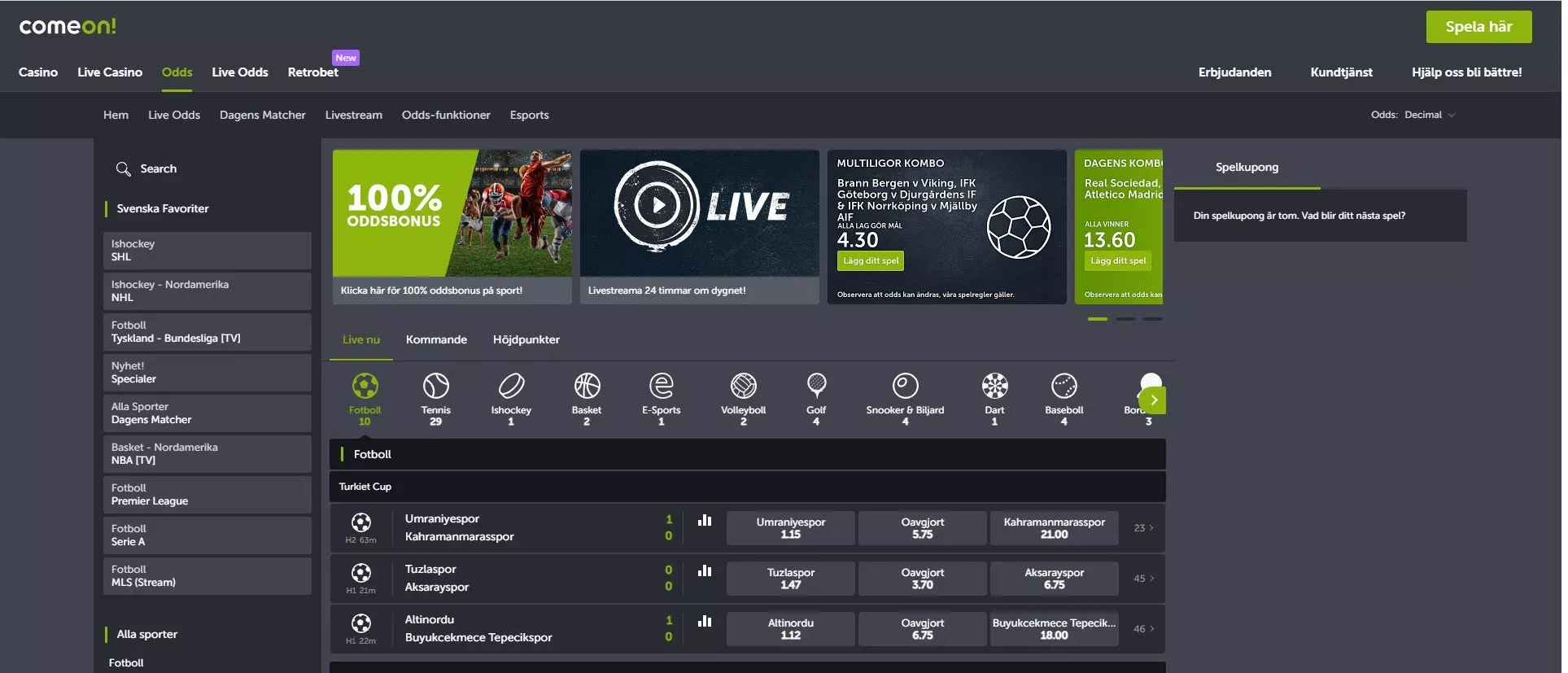Expand 46 more markets for Altinordu
The image size is (1568, 673).
pos(1143,629)
